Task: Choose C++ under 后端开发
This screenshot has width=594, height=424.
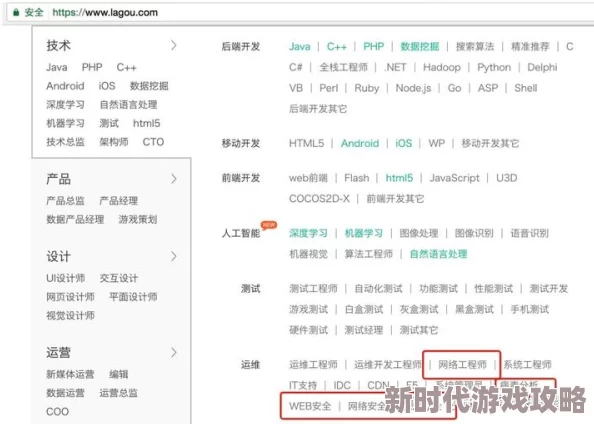Action: [x=337, y=47]
